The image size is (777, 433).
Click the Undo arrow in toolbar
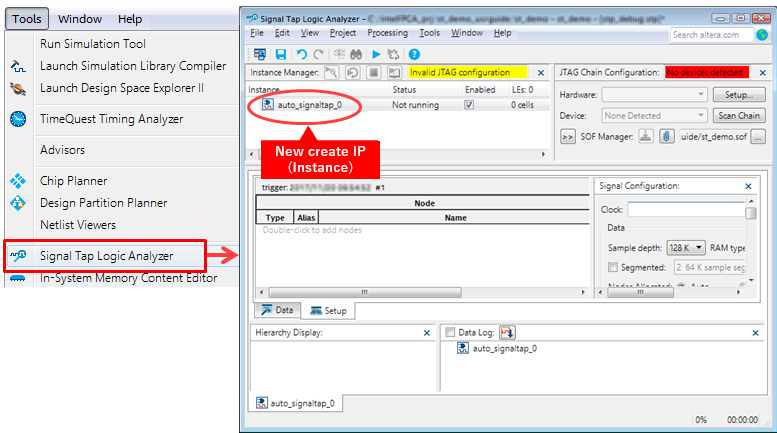pyautogui.click(x=301, y=54)
